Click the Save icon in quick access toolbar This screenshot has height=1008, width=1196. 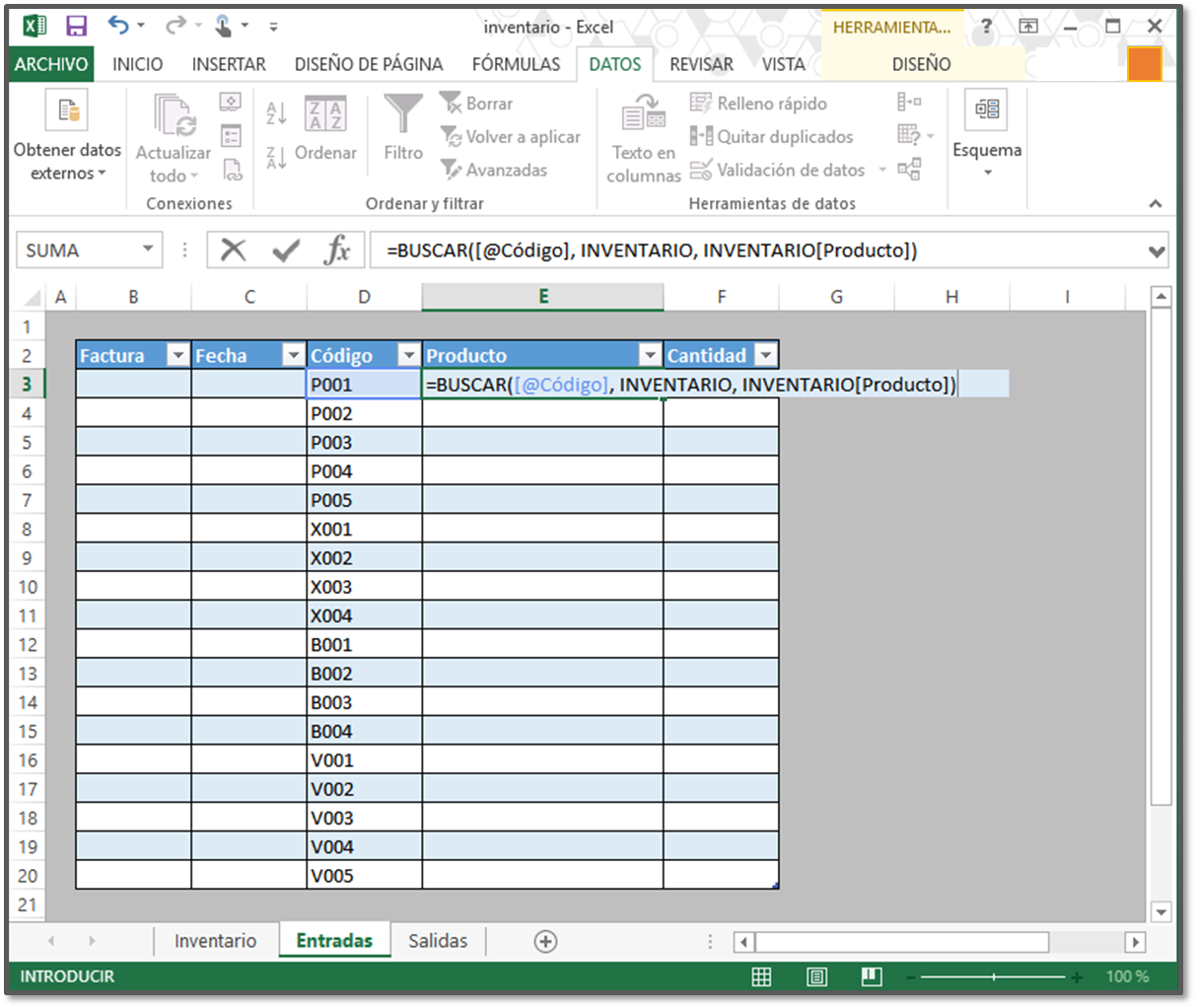pyautogui.click(x=76, y=27)
